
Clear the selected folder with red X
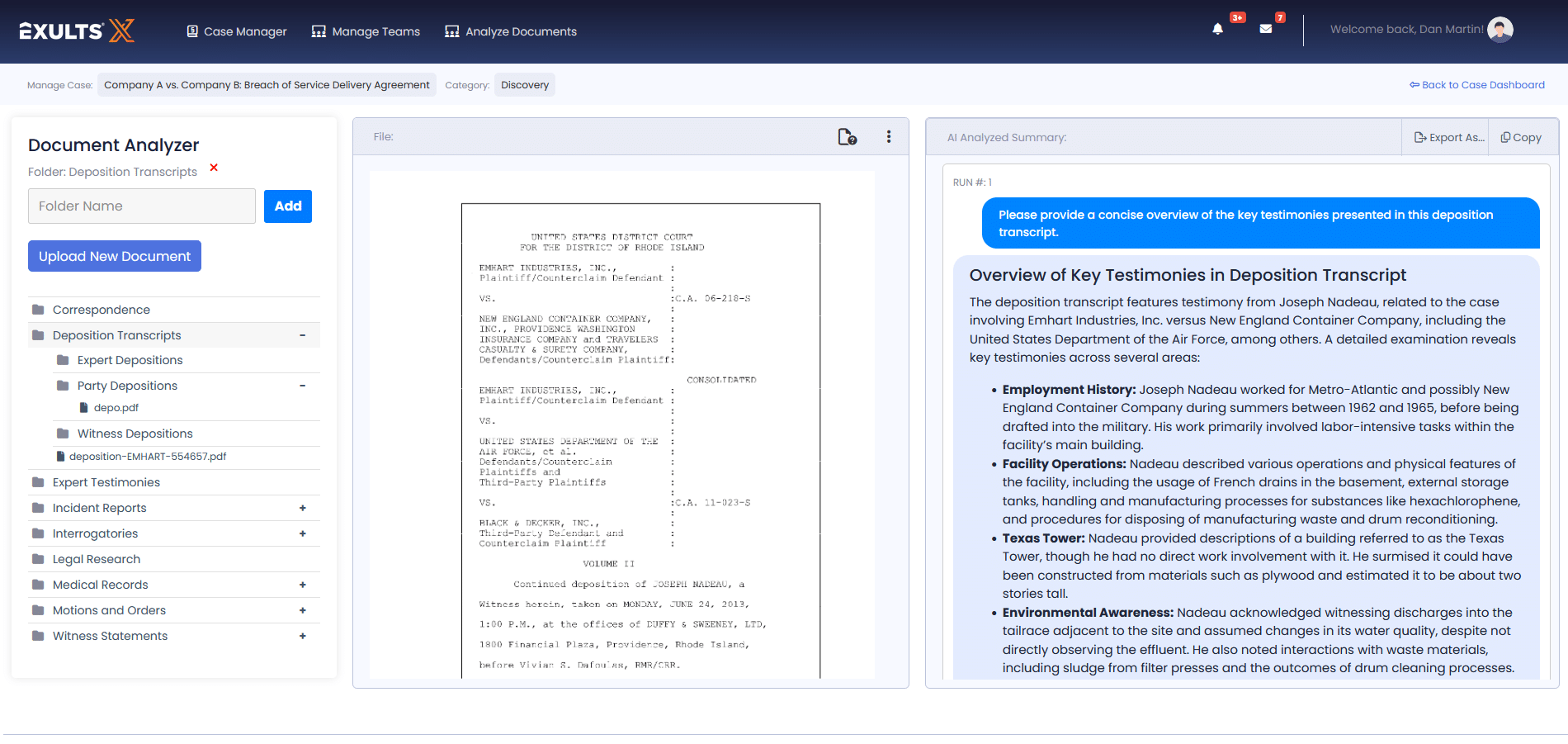[214, 168]
